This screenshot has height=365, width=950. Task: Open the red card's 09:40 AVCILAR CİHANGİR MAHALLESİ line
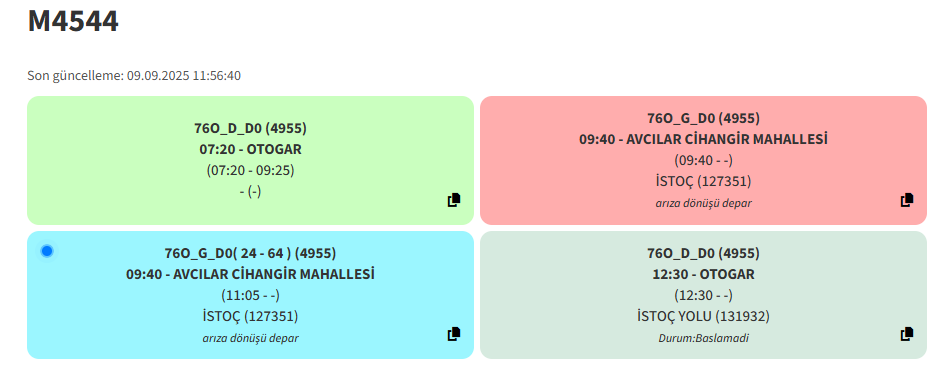click(703, 139)
